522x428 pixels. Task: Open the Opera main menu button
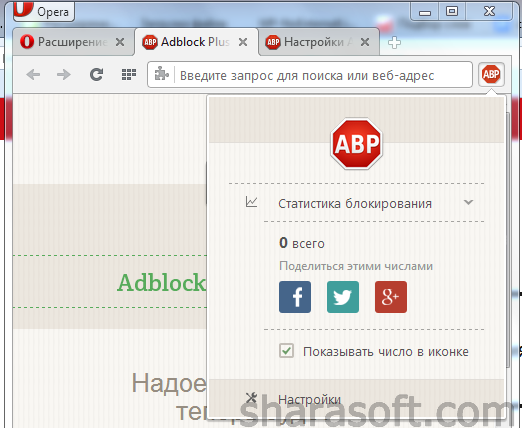tap(43, 11)
